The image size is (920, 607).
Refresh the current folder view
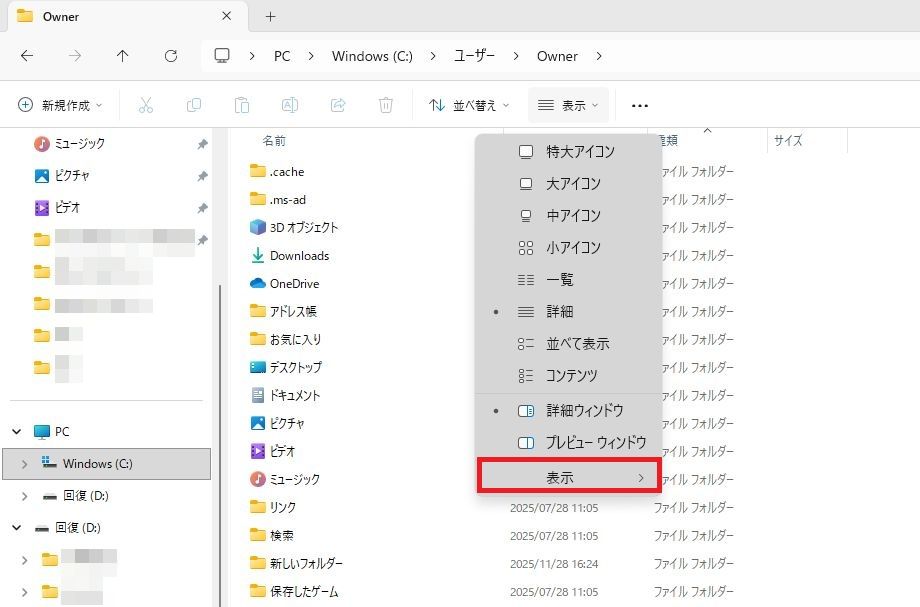click(171, 56)
